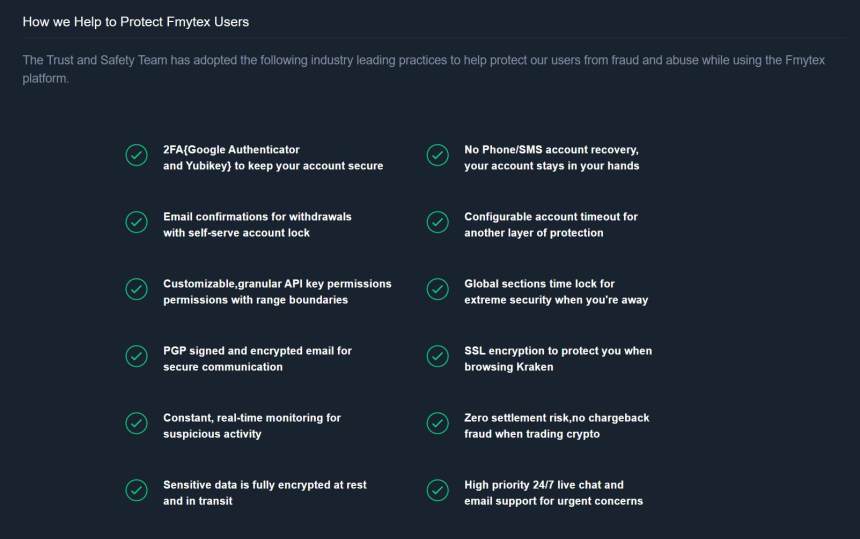Click the checkmark beside Constant real-time monitoring
The image size is (860, 539).
click(136, 423)
